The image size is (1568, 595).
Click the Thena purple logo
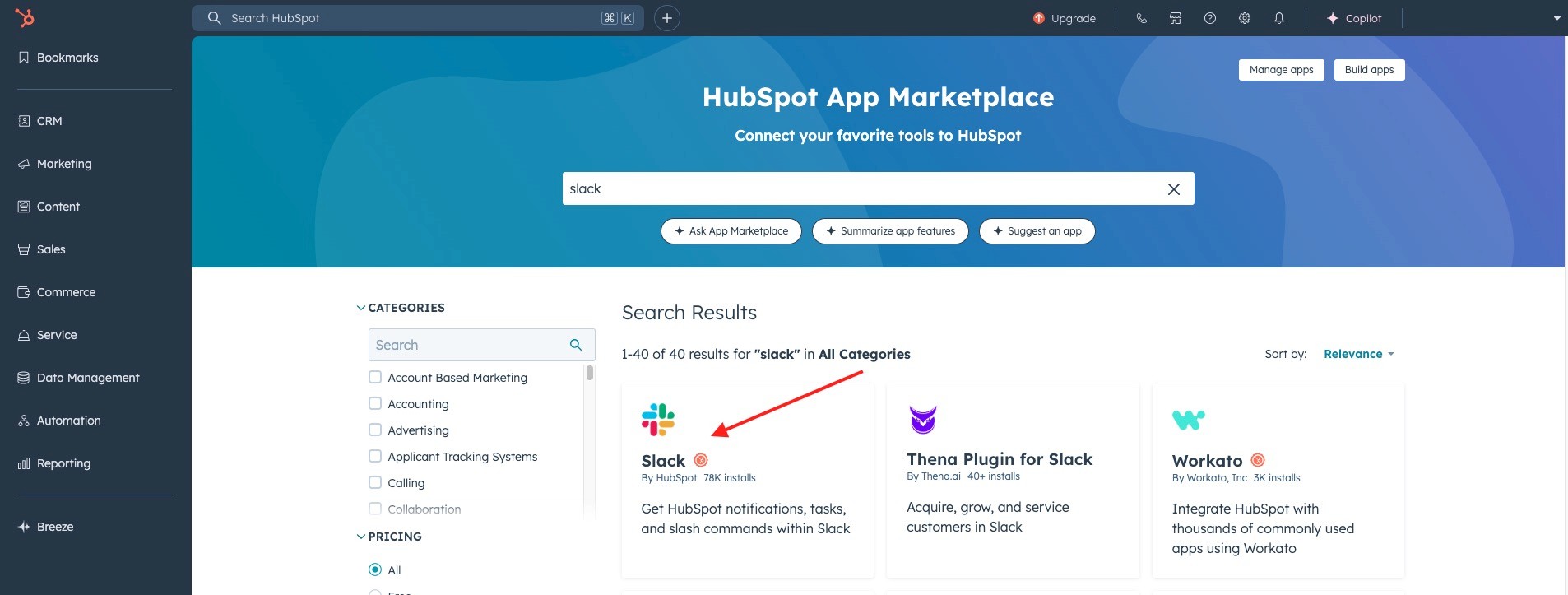pyautogui.click(x=923, y=420)
